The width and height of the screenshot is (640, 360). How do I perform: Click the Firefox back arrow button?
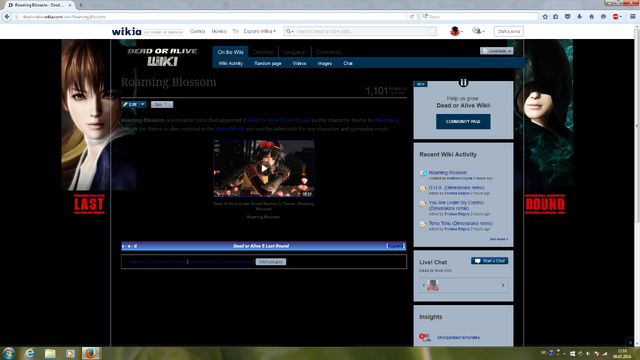[7, 17]
